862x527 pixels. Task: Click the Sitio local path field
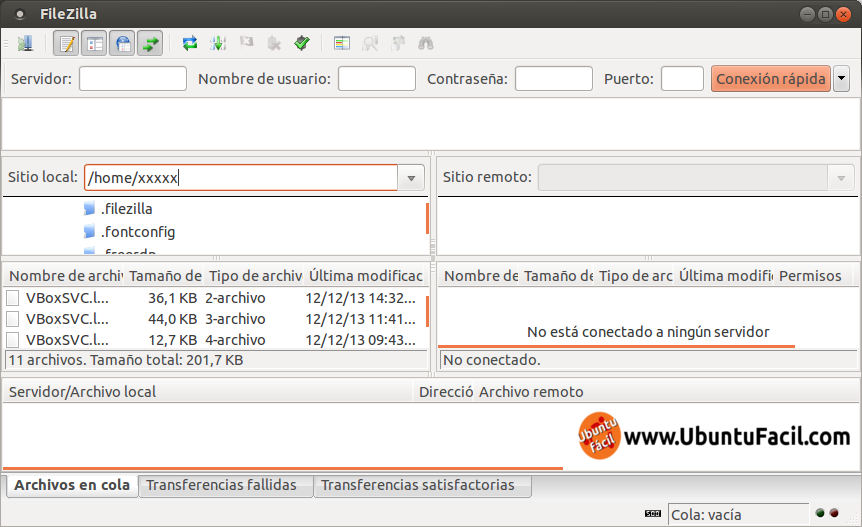pyautogui.click(x=241, y=177)
